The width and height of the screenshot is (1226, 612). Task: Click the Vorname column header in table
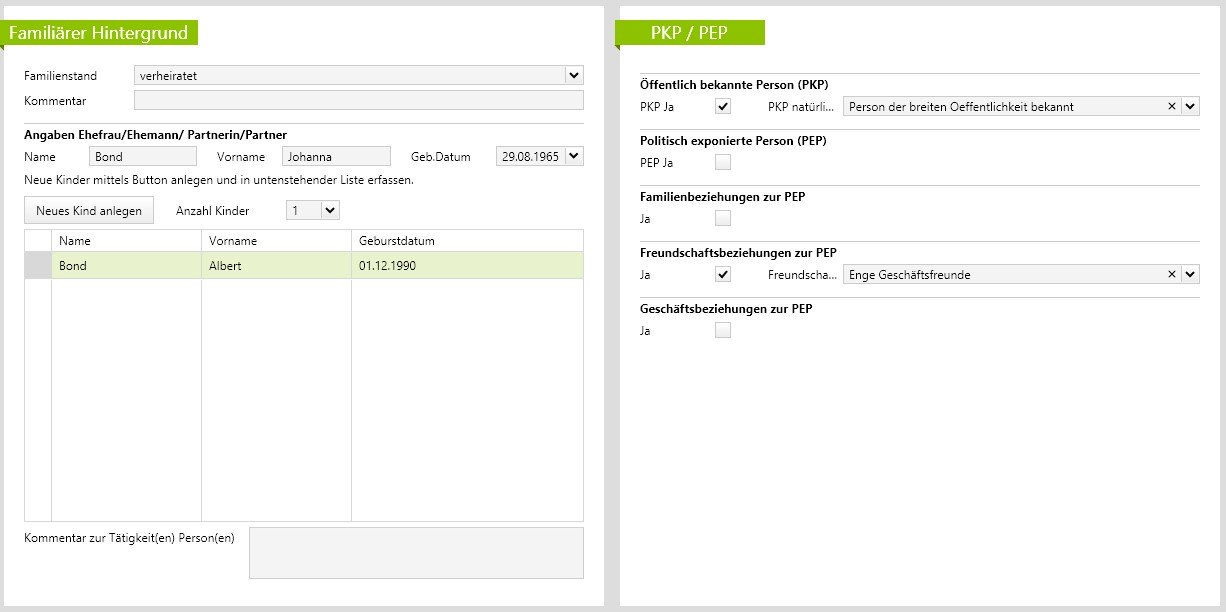(x=276, y=241)
